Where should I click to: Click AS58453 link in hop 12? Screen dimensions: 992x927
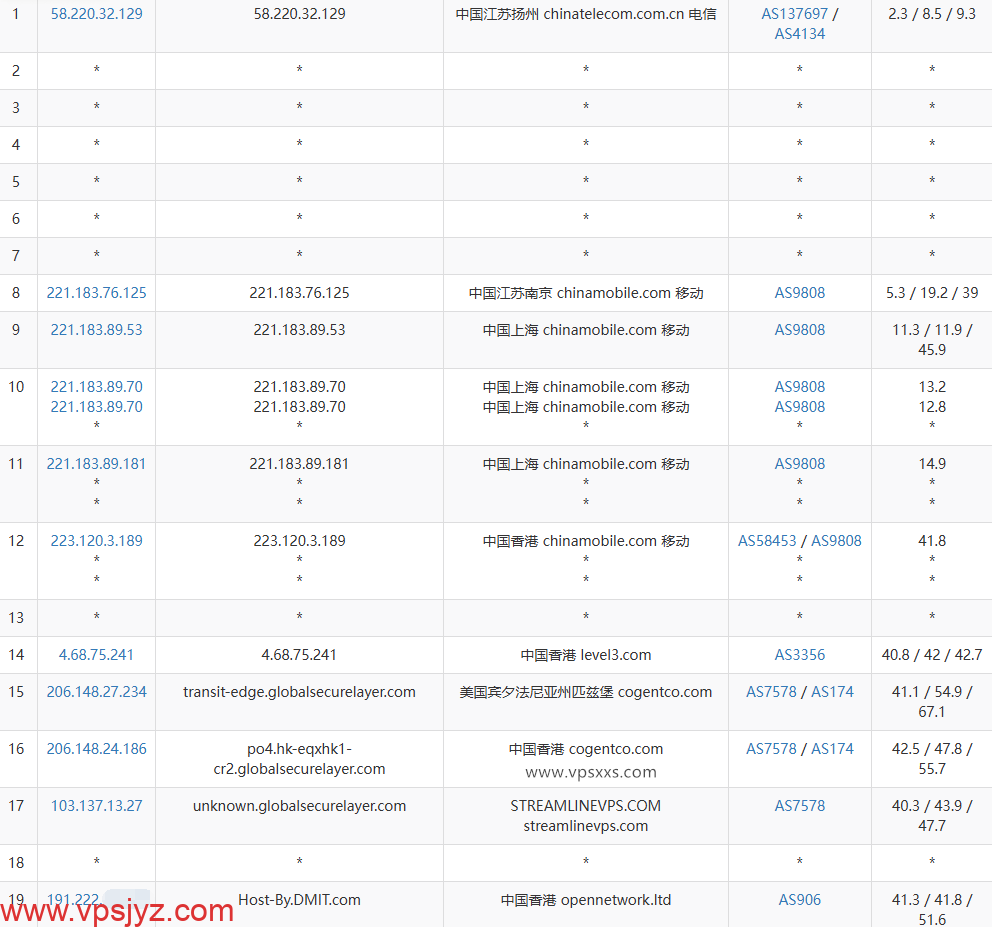point(767,541)
